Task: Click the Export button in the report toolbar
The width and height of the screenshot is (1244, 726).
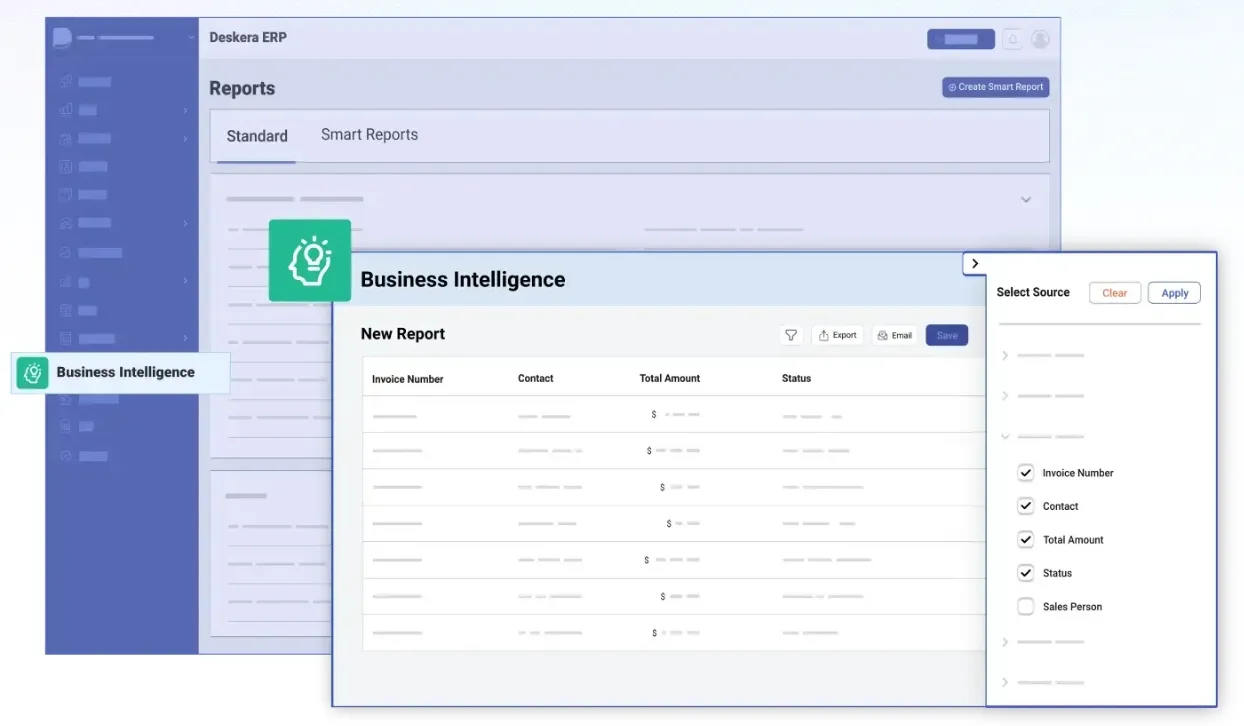Action: pyautogui.click(x=838, y=335)
